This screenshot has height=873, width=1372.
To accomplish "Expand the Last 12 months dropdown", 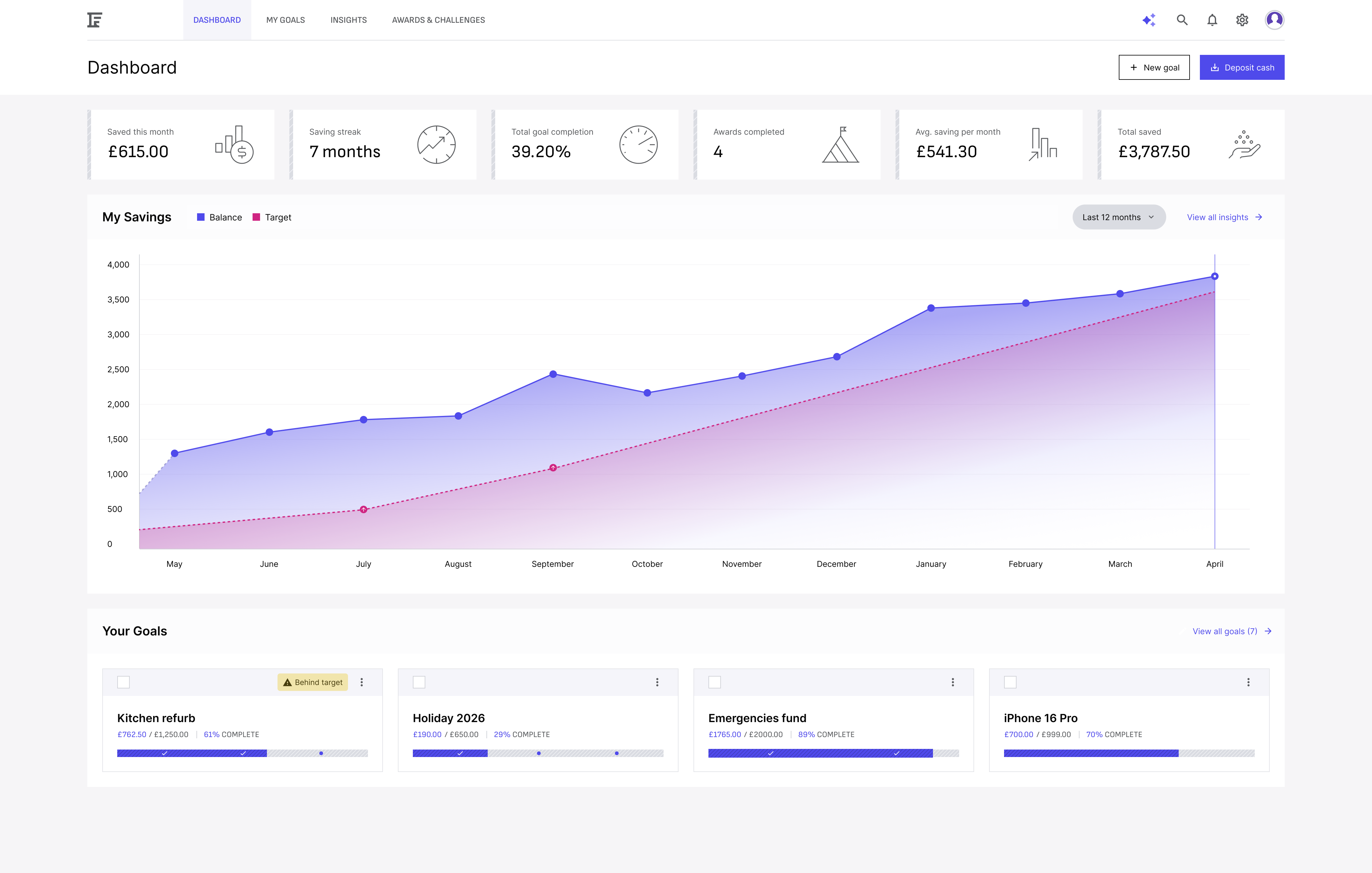I will [x=1118, y=217].
